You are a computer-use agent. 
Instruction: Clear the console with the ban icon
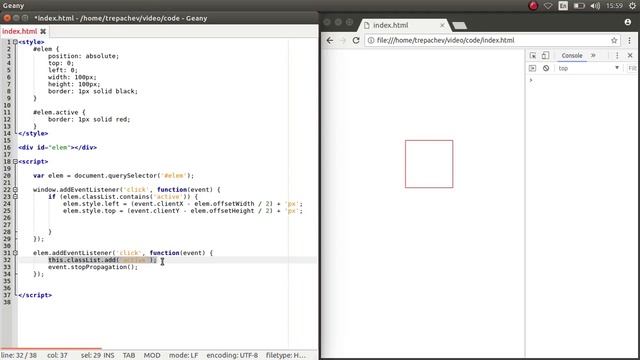click(x=546, y=68)
